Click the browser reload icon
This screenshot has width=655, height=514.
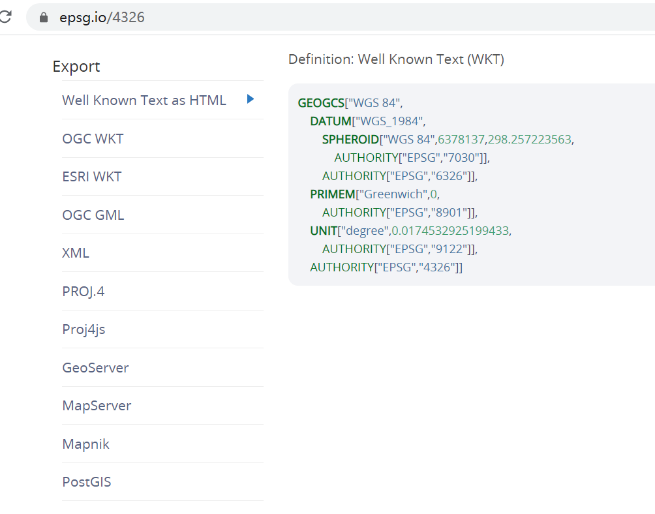pyautogui.click(x=5, y=17)
